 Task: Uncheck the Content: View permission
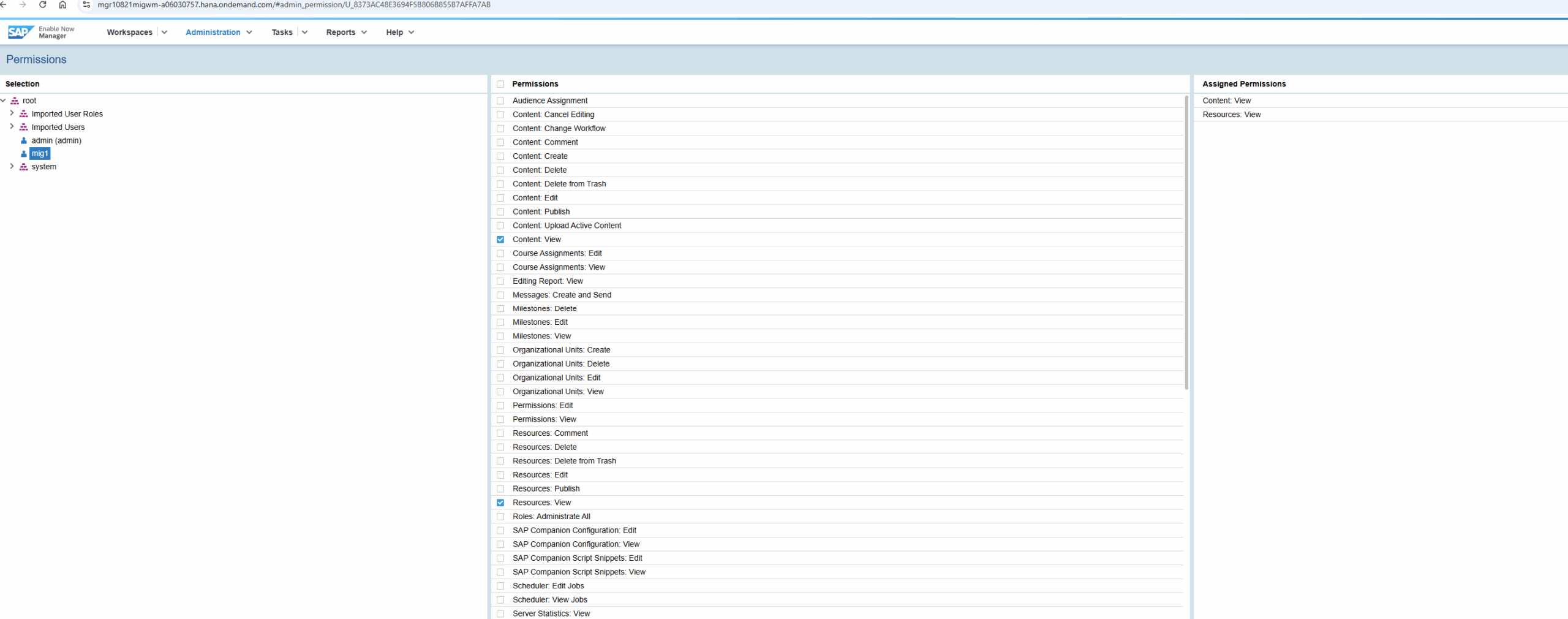click(x=500, y=240)
